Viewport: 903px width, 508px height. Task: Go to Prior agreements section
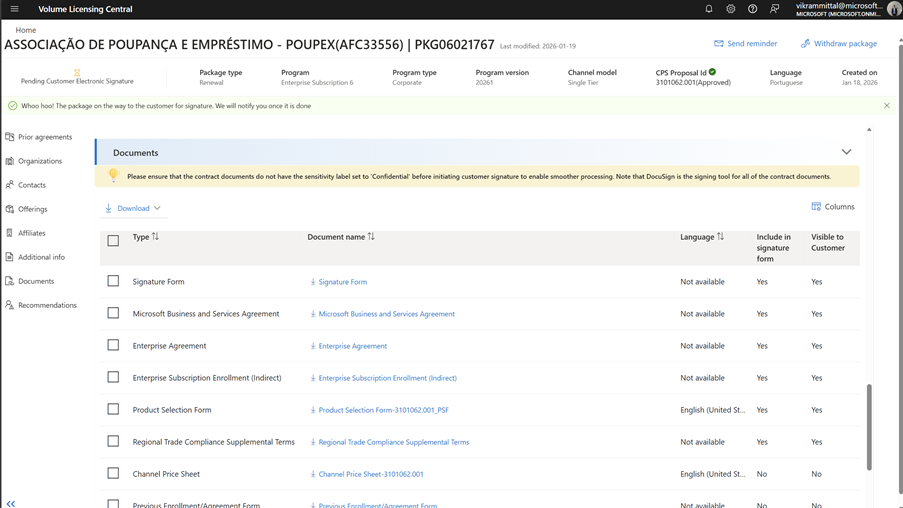coord(45,137)
